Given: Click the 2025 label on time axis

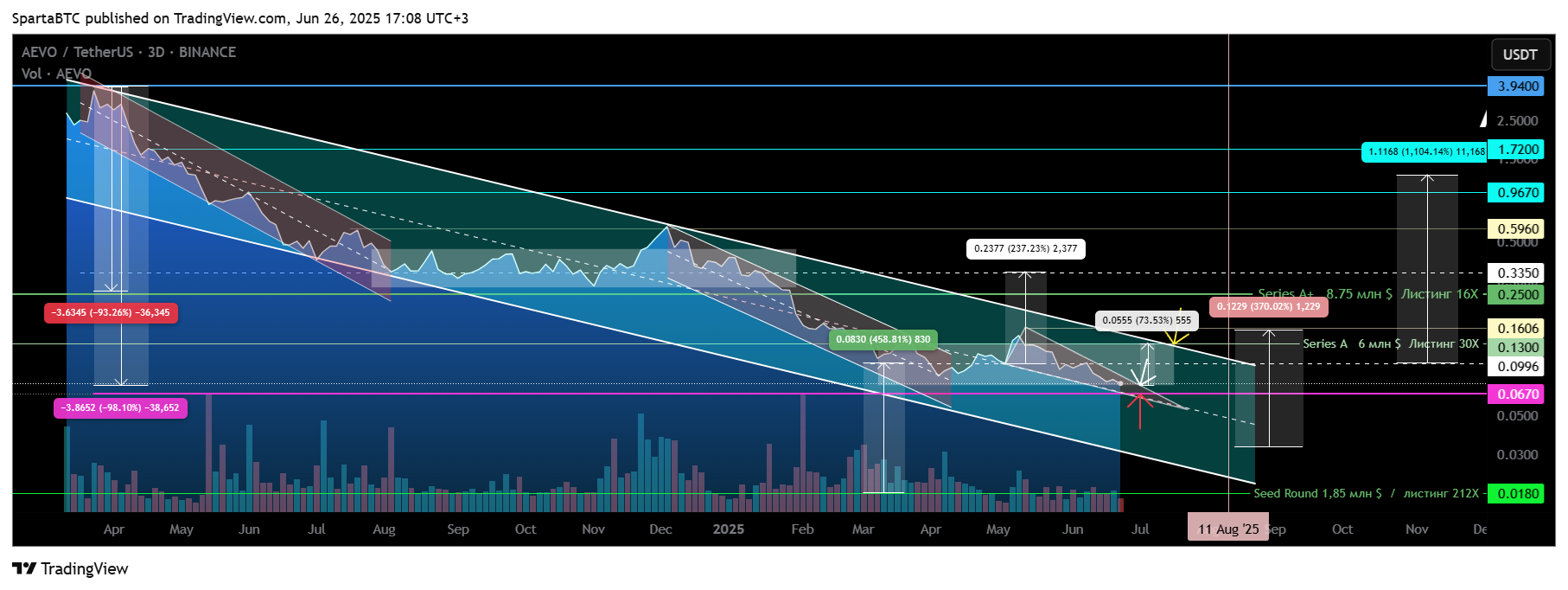Looking at the screenshot, I should pyautogui.click(x=728, y=529).
